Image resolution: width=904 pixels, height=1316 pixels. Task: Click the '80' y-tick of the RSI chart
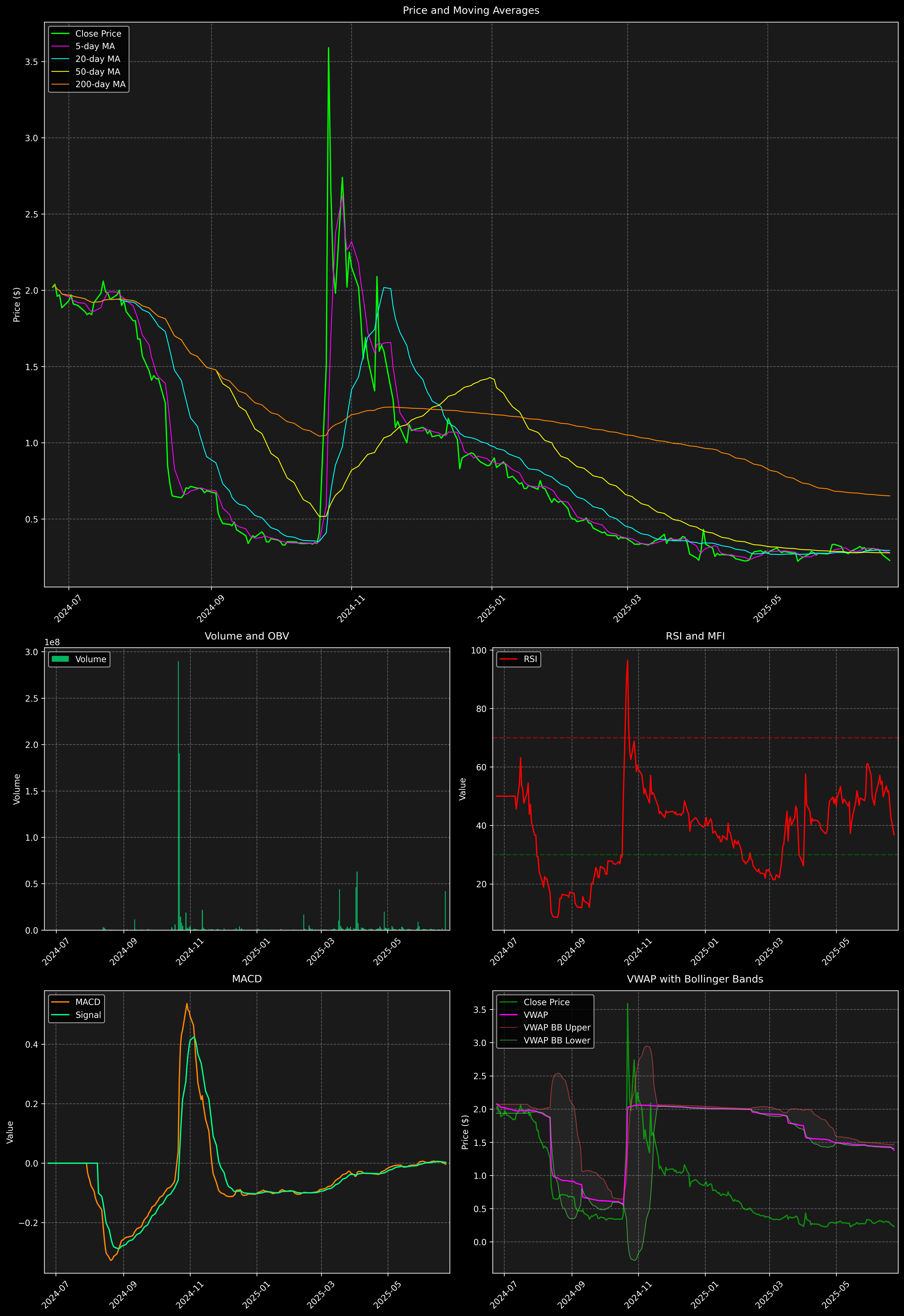tap(482, 709)
